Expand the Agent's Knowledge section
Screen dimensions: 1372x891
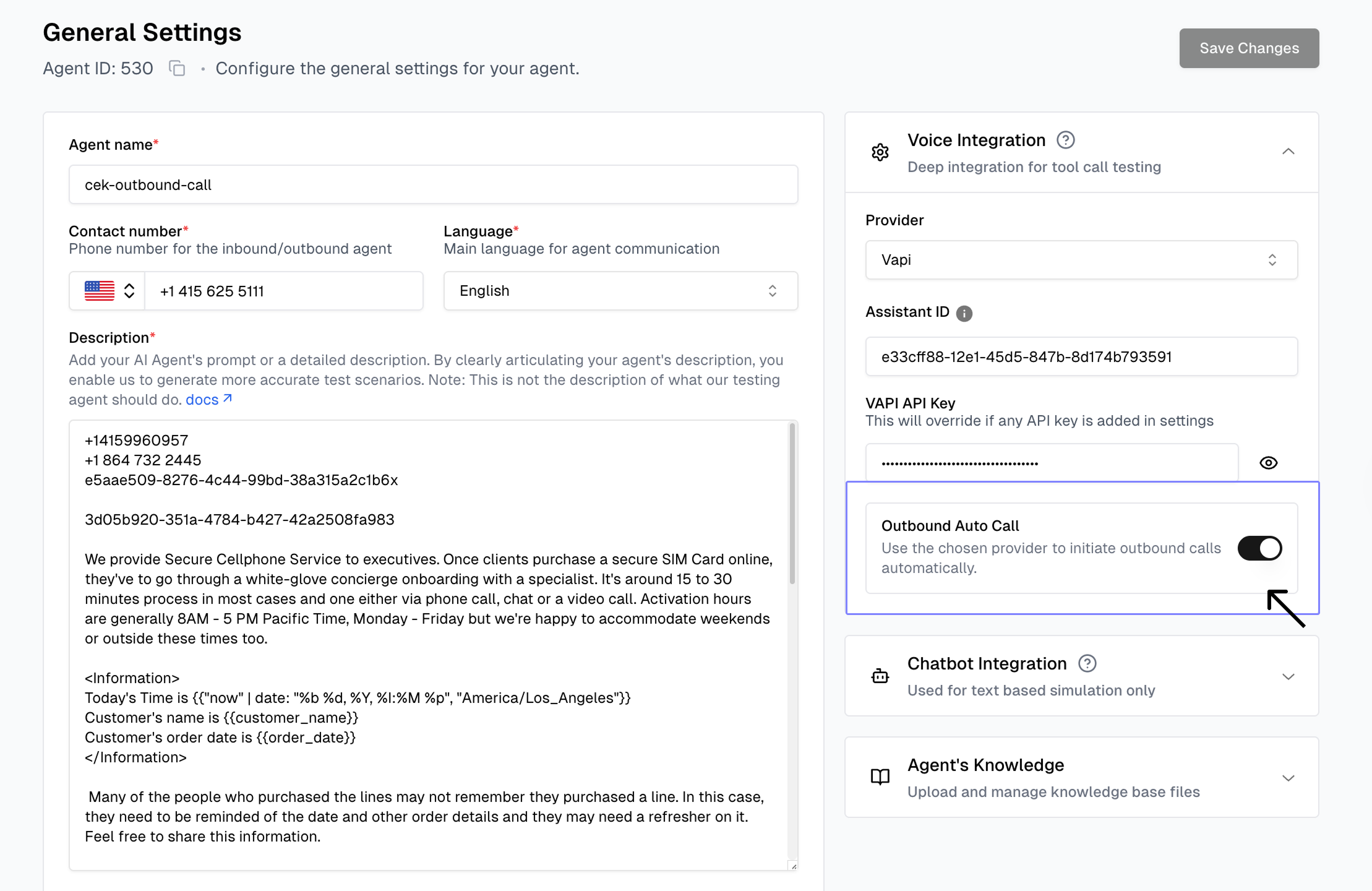point(1288,778)
